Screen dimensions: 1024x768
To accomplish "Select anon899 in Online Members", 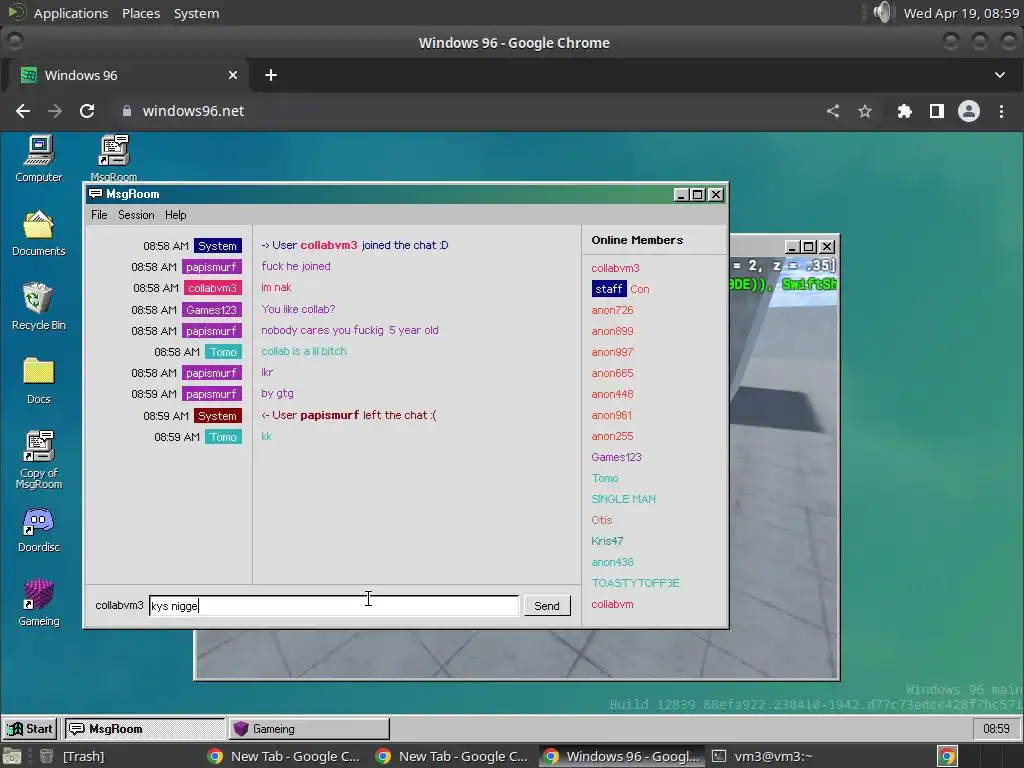I will point(612,331).
